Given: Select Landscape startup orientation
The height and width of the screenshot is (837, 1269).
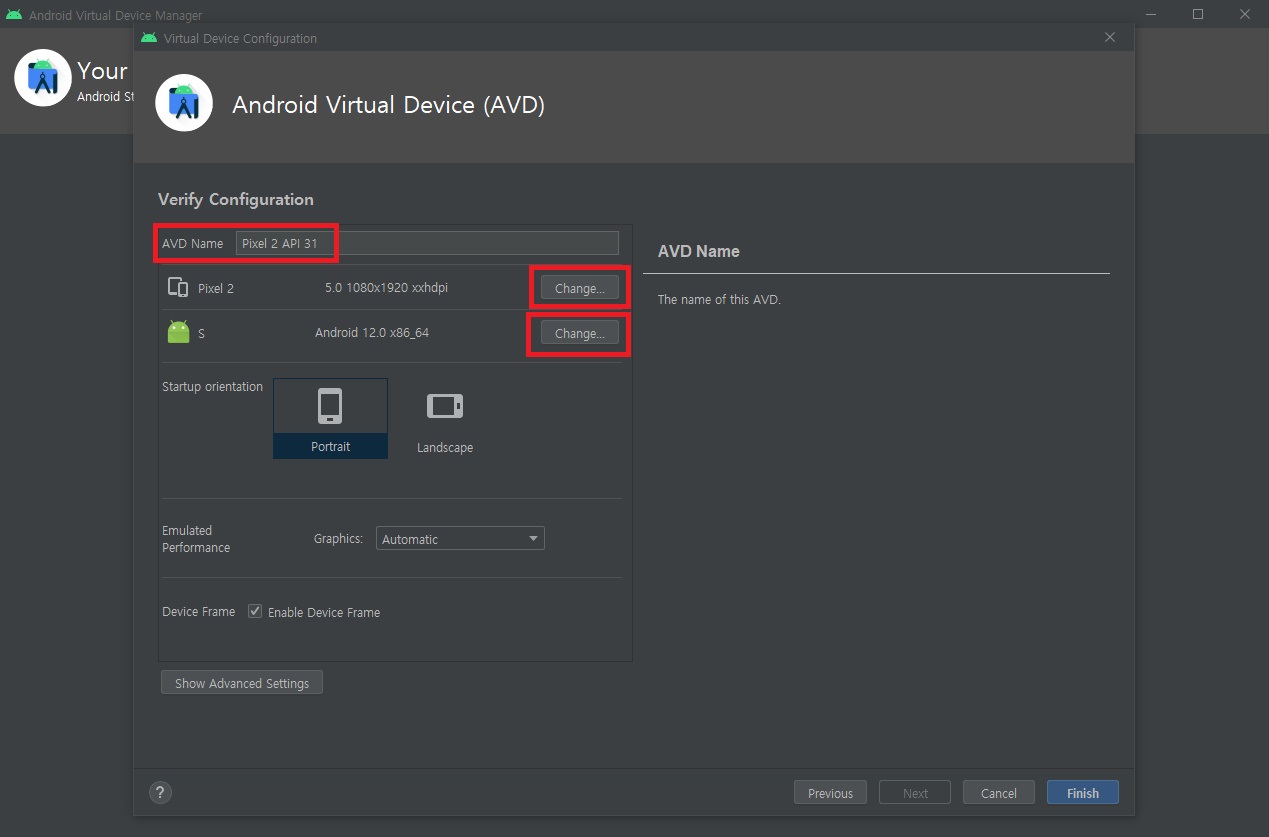Looking at the screenshot, I should coord(445,418).
